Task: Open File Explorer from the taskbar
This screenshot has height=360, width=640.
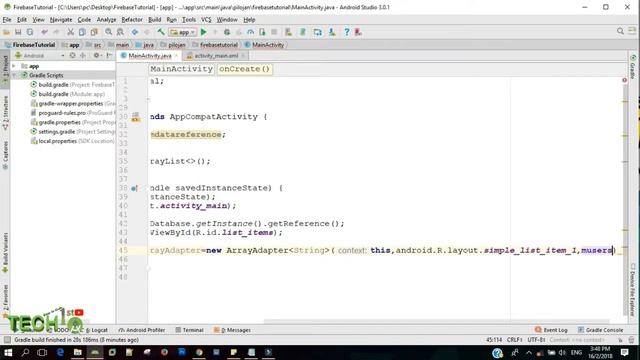Action: pos(78,352)
